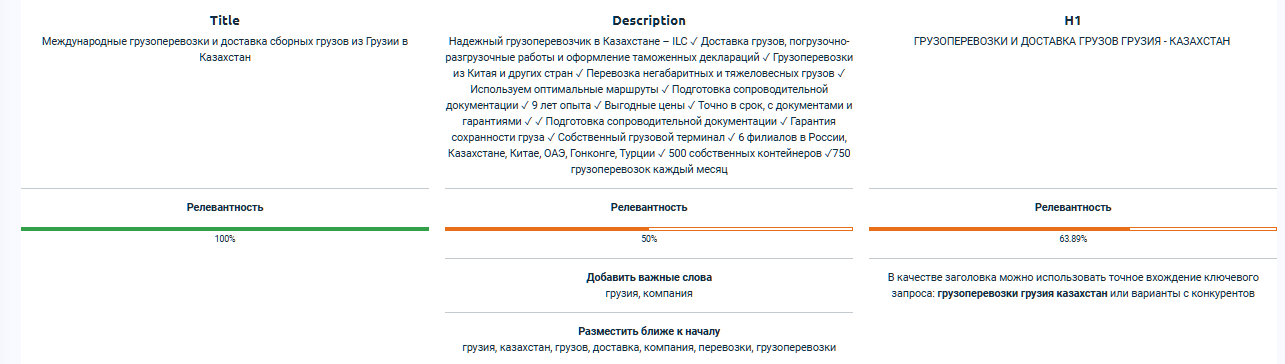Click the orange 50% Description relevance bar
This screenshot has width=1285, height=364.
click(x=648, y=229)
